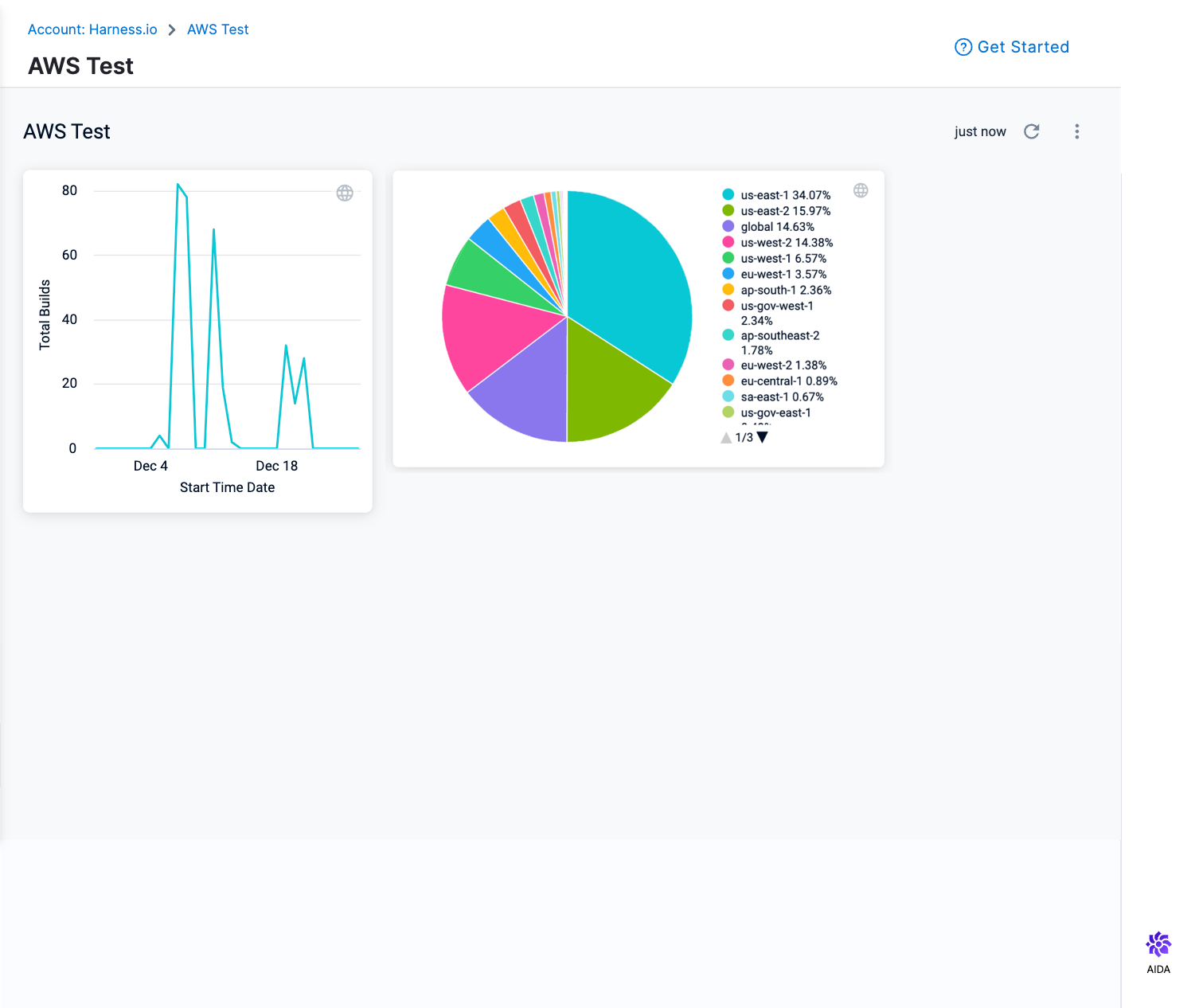
Task: Toggle the global legend entry
Action: 777,227
